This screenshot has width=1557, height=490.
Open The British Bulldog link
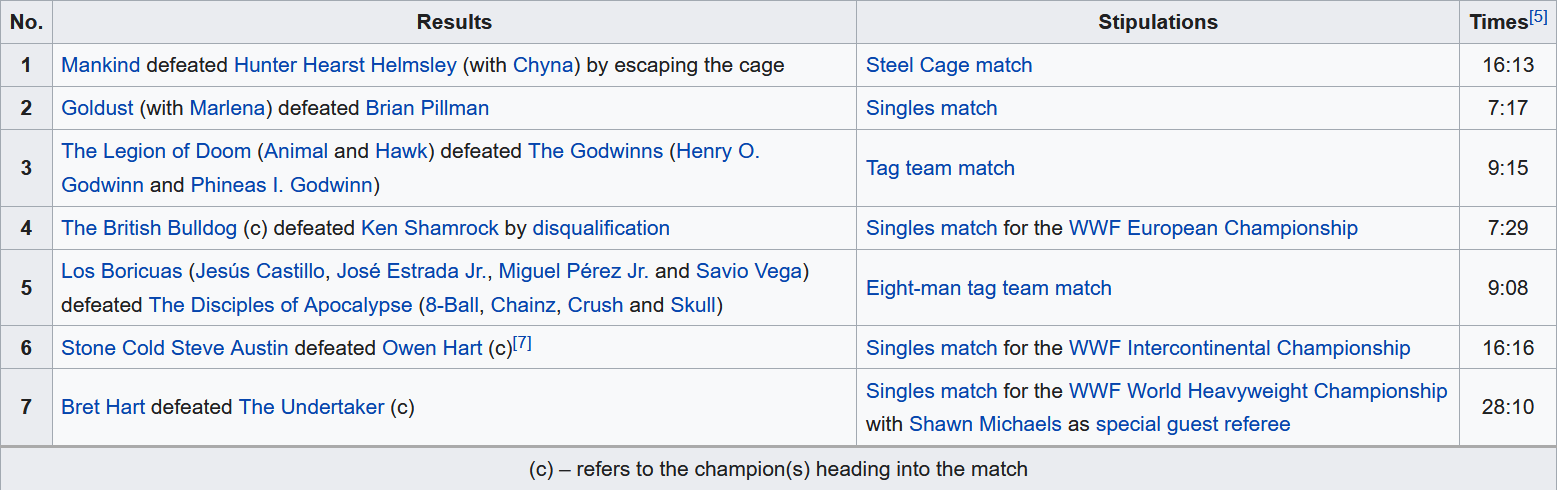point(150,228)
